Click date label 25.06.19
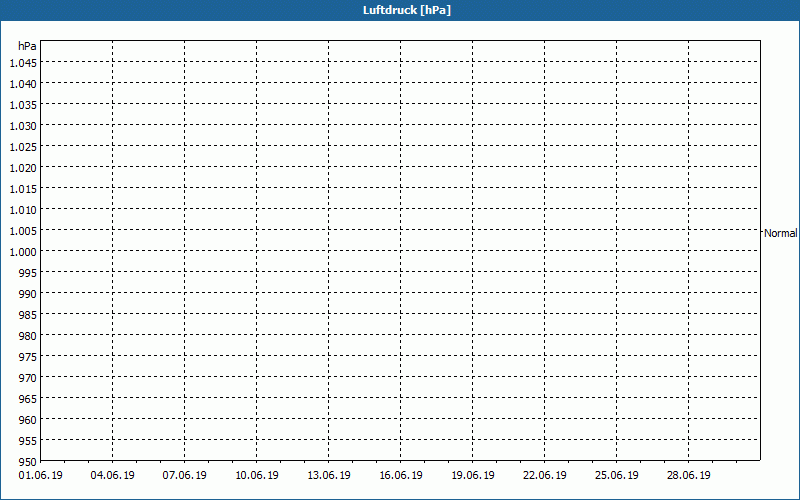Viewport: 800px width, 500px height. click(x=617, y=475)
